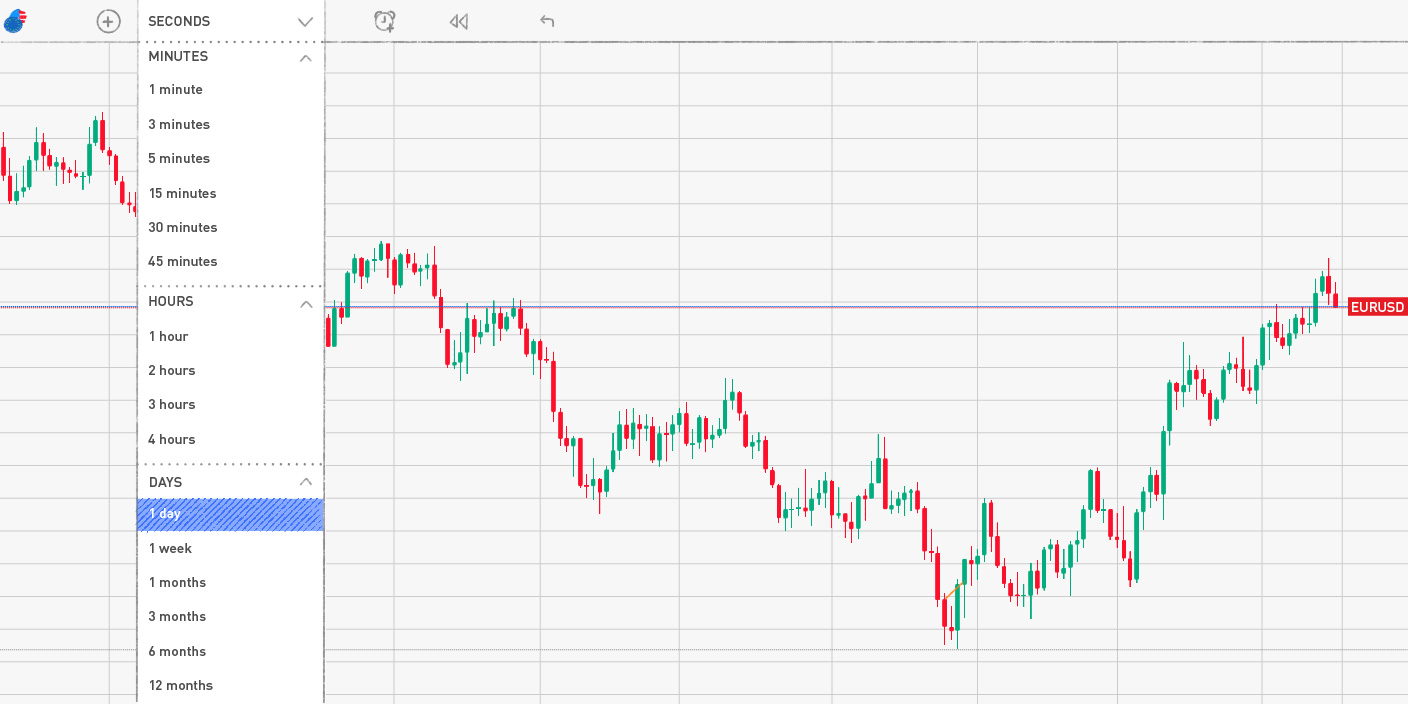
Task: Click the broker logo icon
Action: pyautogui.click(x=14, y=19)
